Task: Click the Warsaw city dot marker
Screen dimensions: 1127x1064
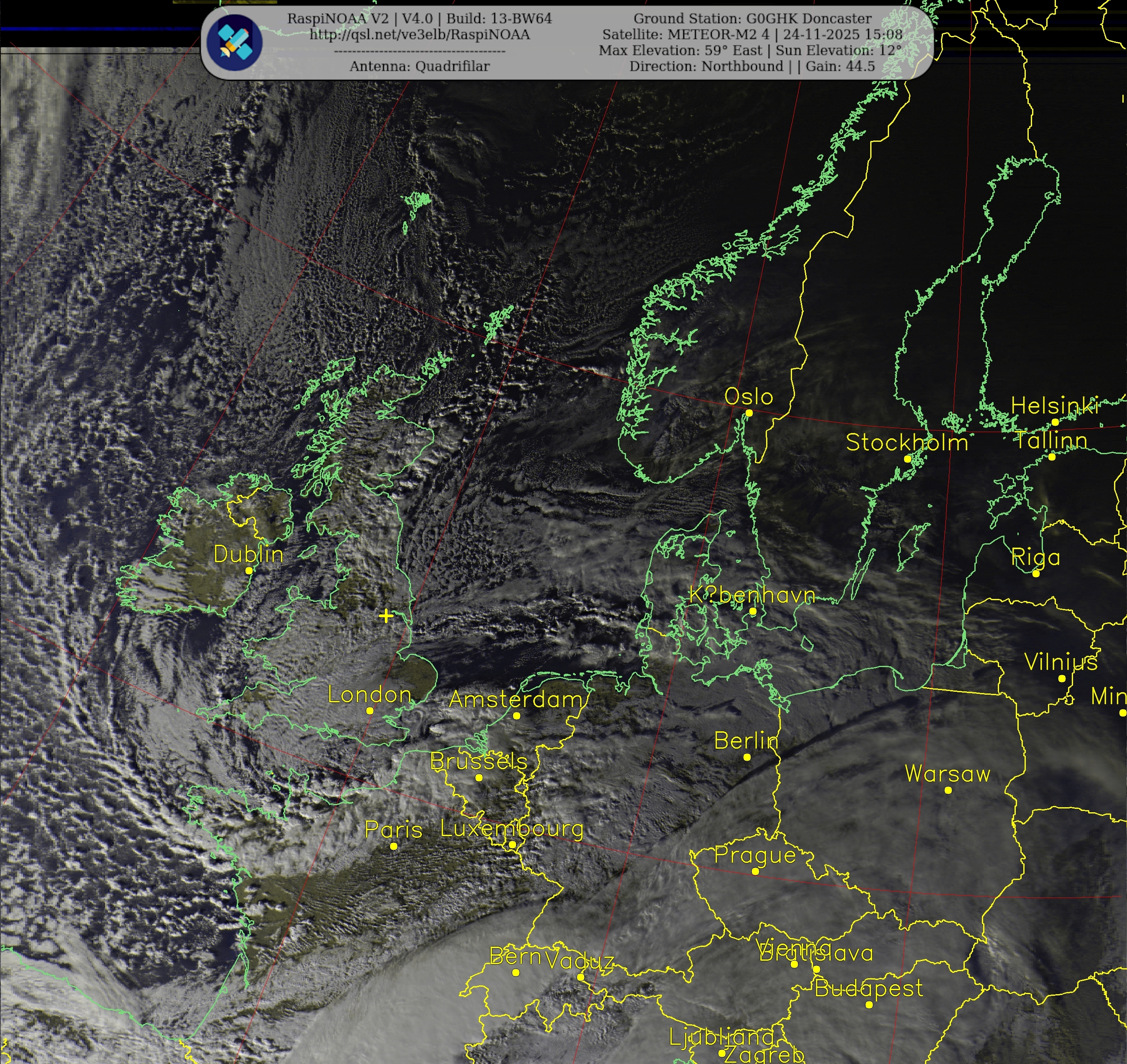Action: pos(948,790)
